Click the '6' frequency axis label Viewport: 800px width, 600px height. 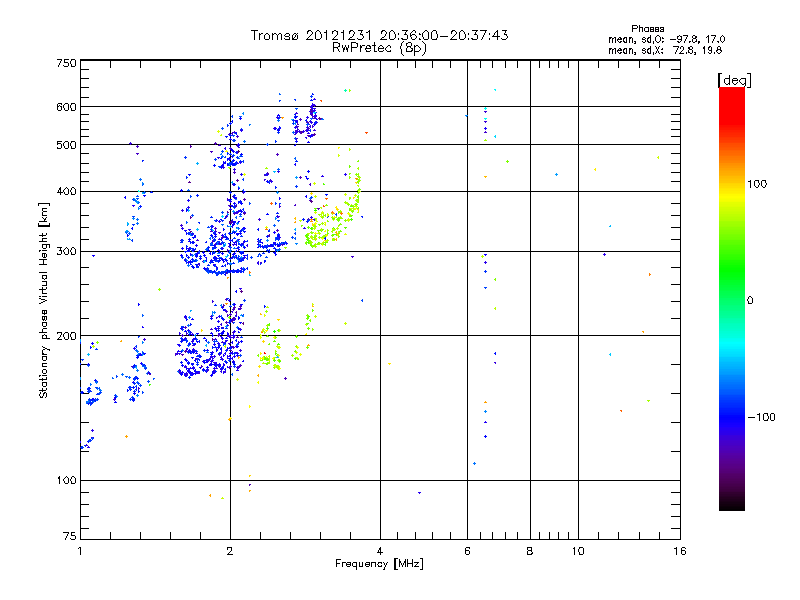click(x=467, y=551)
